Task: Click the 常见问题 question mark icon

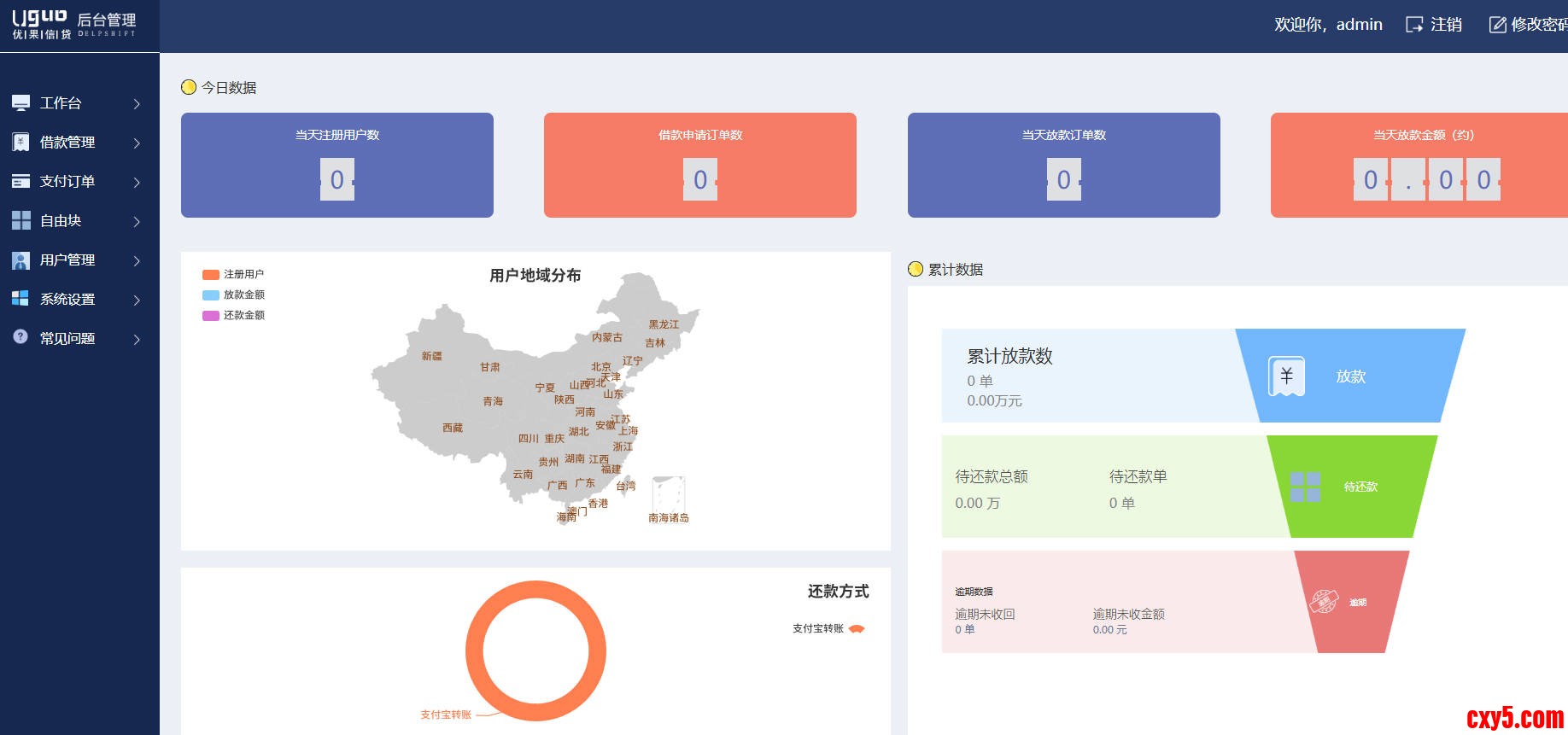Action: [20, 337]
